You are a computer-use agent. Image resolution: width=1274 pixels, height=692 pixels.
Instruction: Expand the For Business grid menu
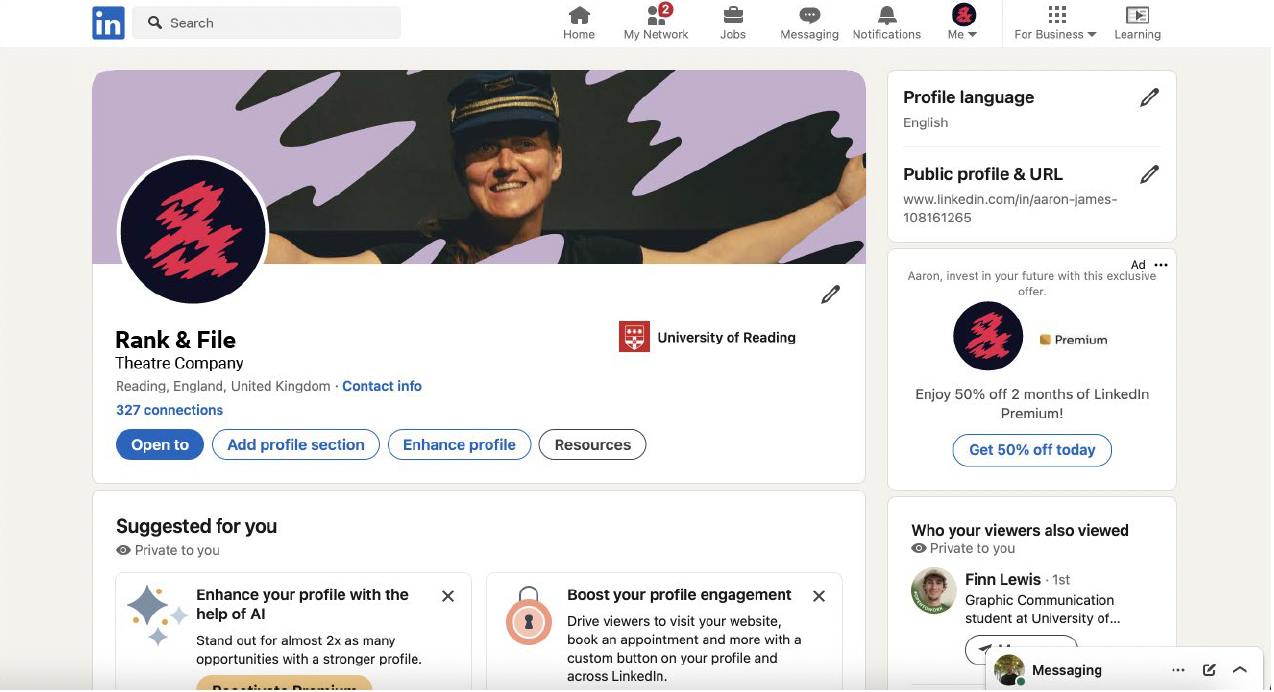[1056, 23]
